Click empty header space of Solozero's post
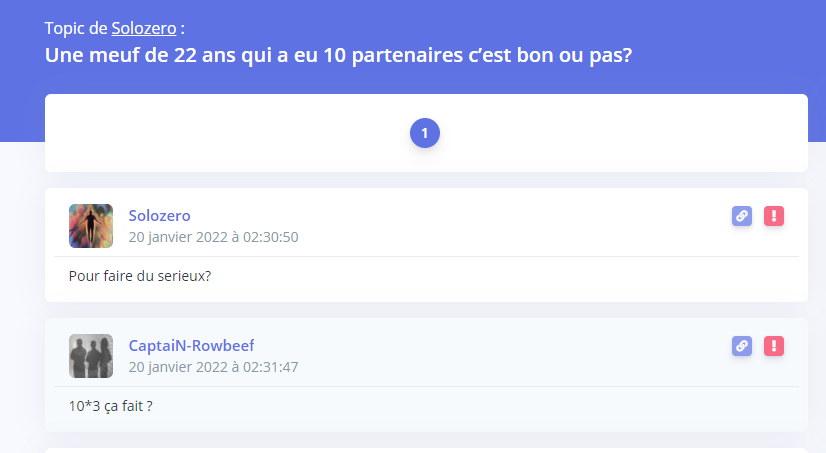The width and height of the screenshot is (826, 453). [x=500, y=225]
